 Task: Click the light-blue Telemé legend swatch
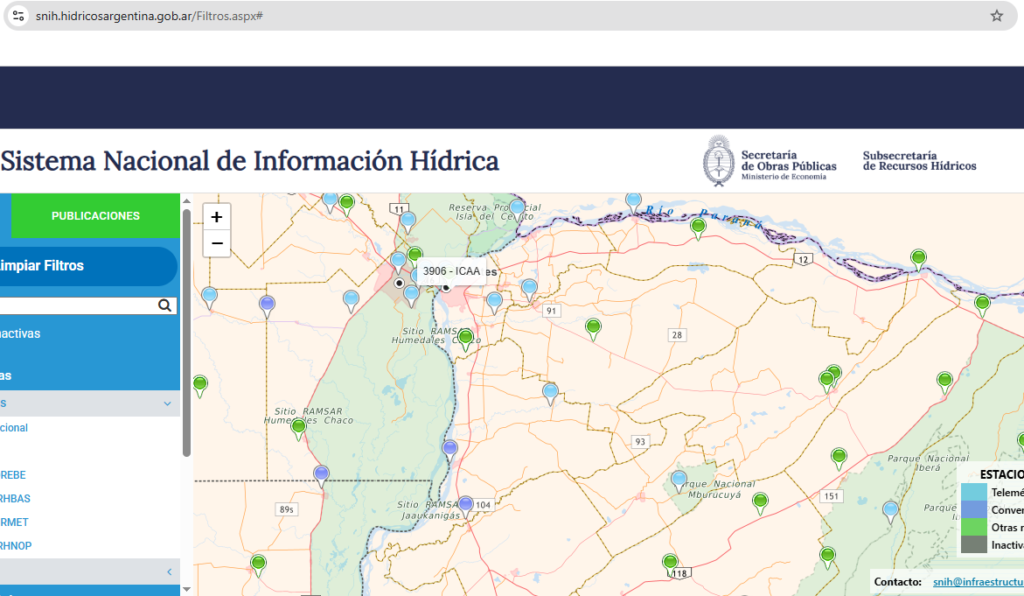click(974, 492)
